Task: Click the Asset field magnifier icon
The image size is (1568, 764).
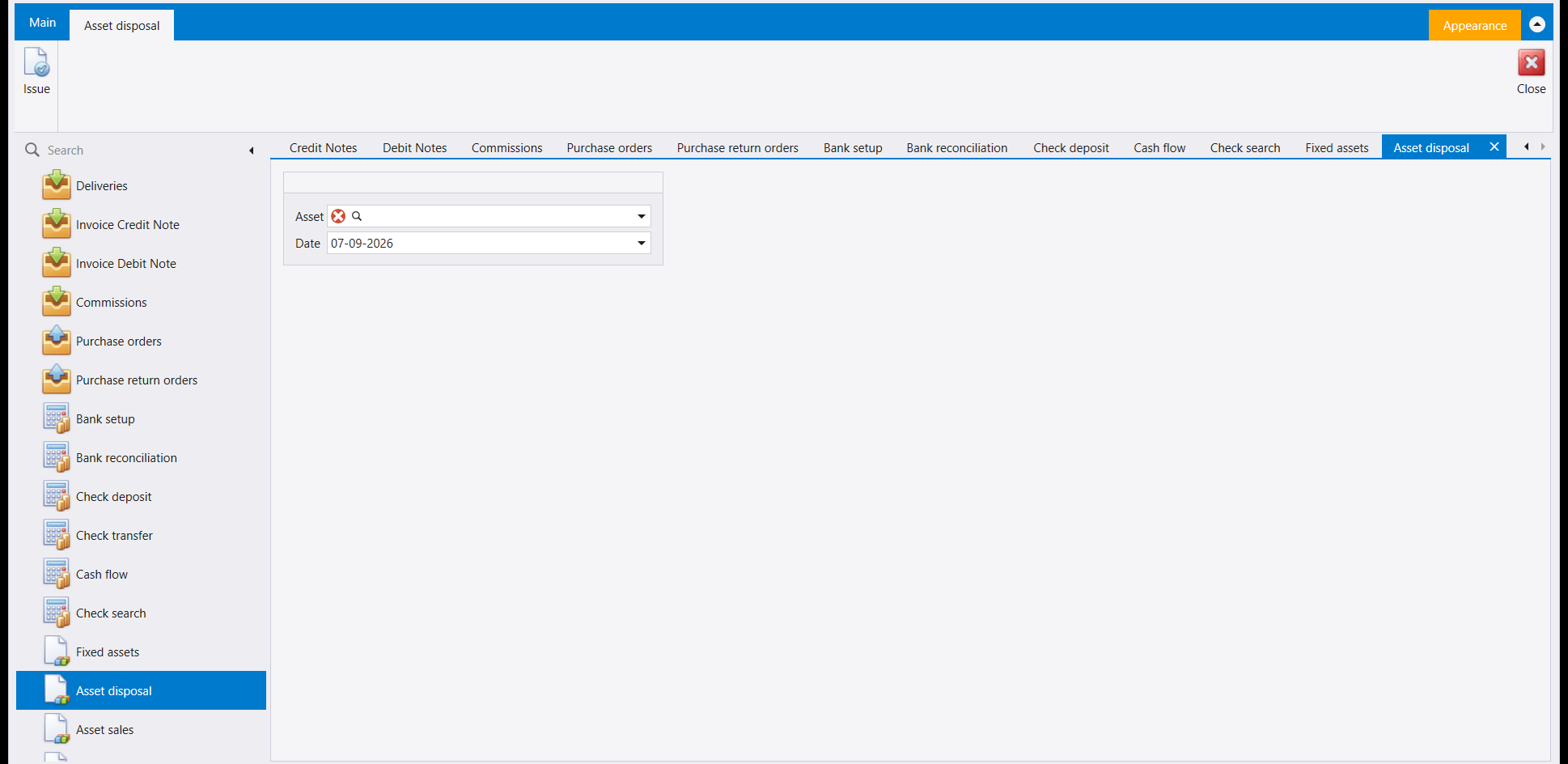Action: point(357,216)
